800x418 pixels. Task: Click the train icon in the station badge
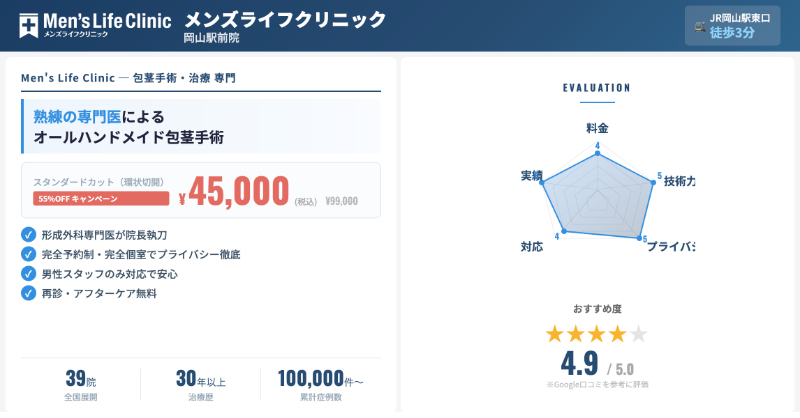click(x=698, y=26)
